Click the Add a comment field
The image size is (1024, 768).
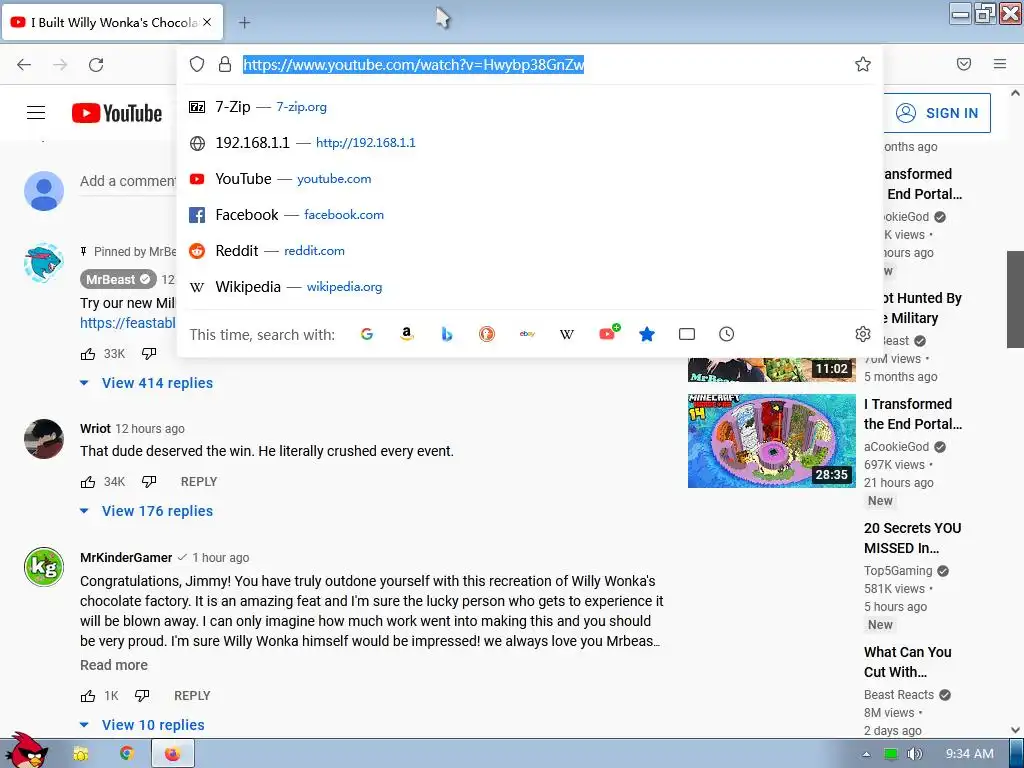[x=128, y=182]
